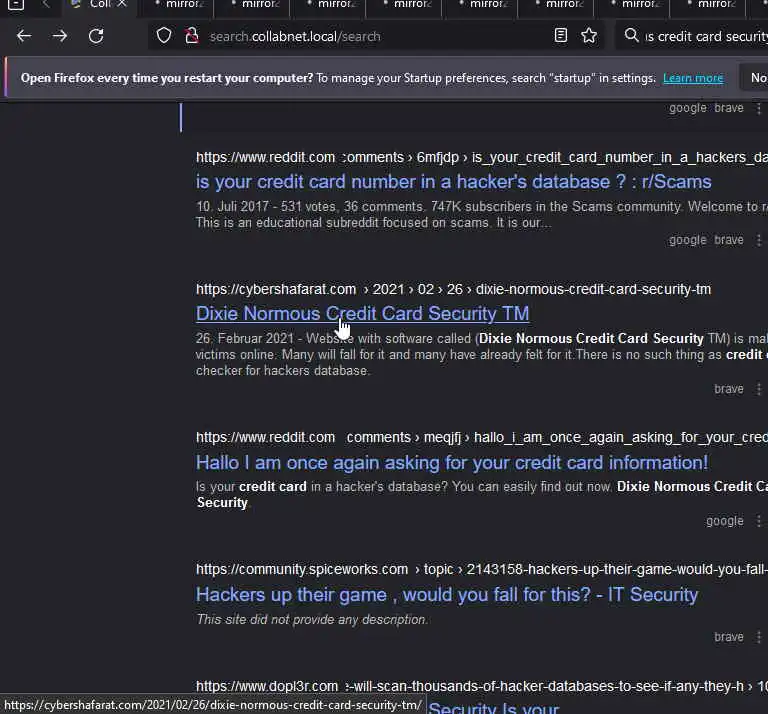Viewport: 768px width, 714px height.
Task: Click brave engine tag under Spiceworks result
Action: click(x=729, y=637)
